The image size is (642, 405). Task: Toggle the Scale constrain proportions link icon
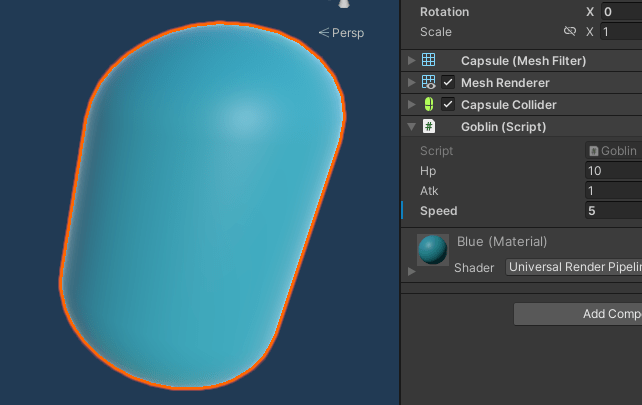pyautogui.click(x=570, y=32)
